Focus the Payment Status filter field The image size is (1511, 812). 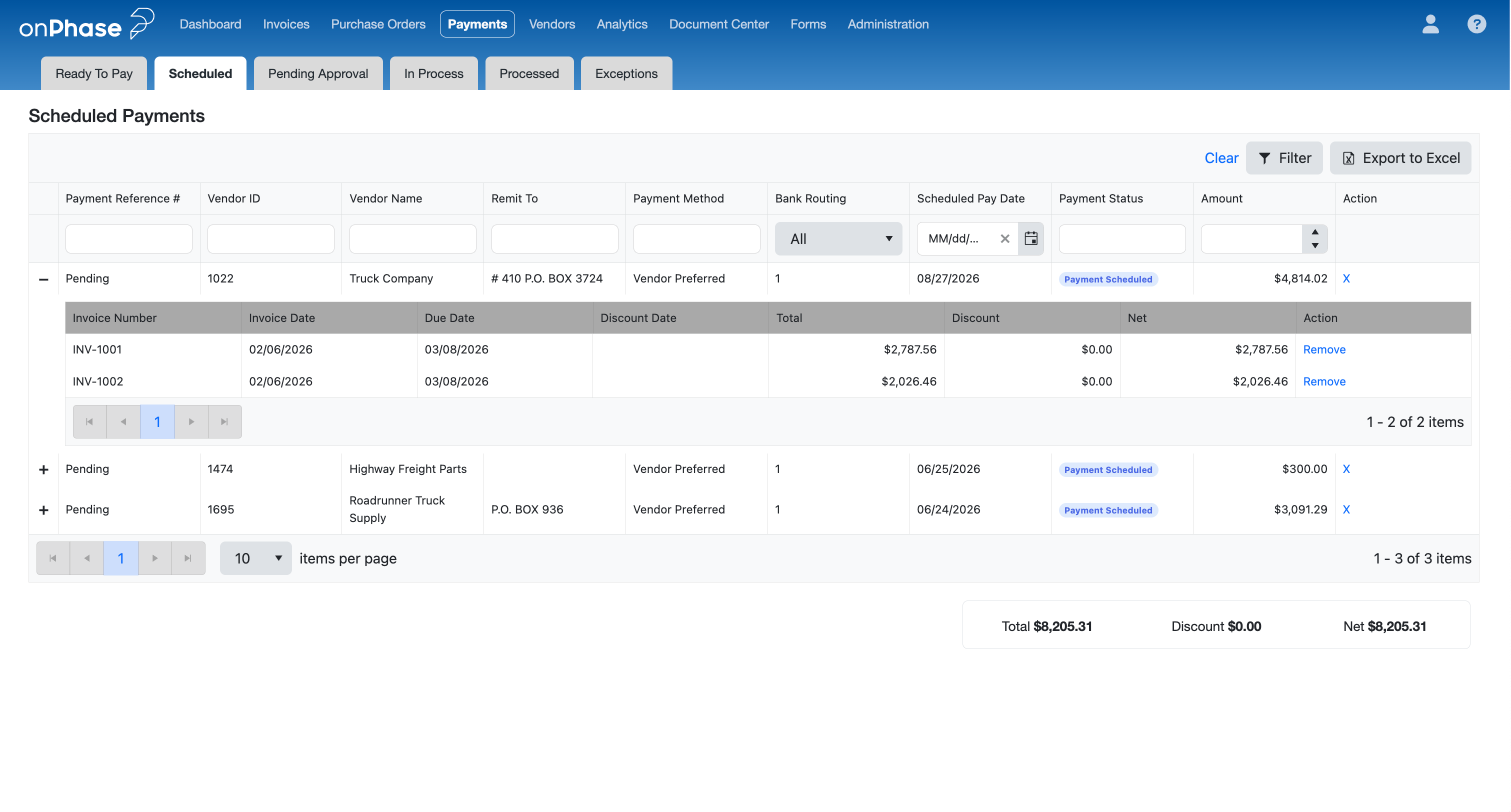(x=1122, y=239)
